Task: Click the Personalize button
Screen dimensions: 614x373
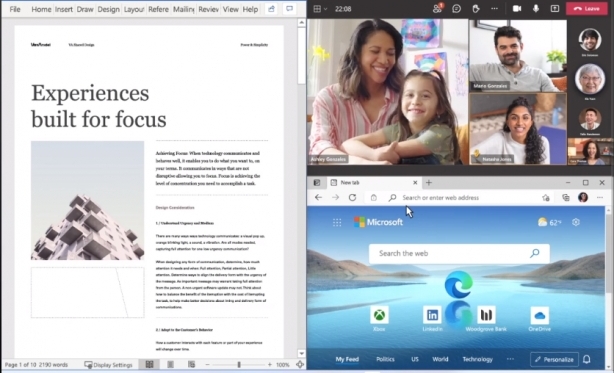Action: pos(554,359)
